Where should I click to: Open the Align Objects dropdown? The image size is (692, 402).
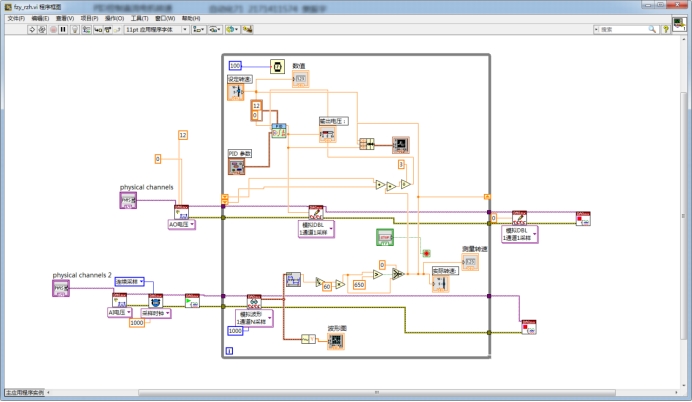[x=199, y=30]
